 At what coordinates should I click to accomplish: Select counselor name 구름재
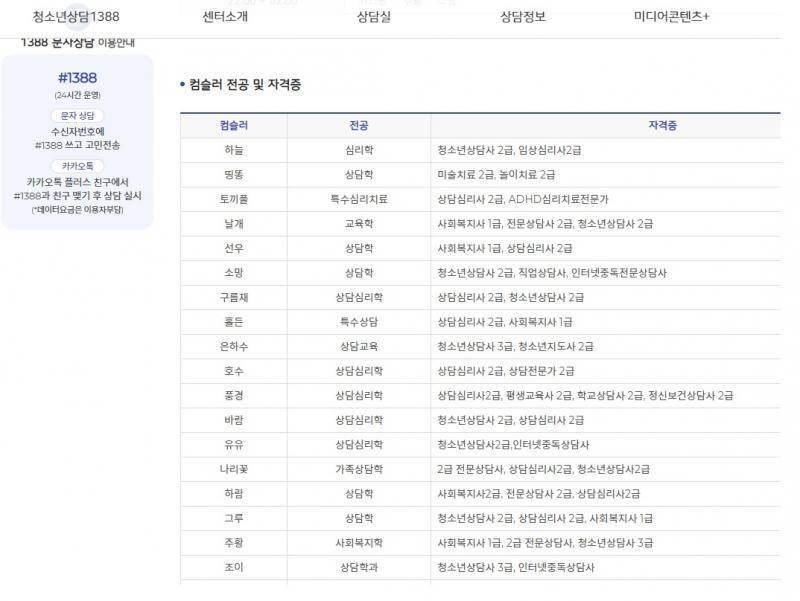click(234, 297)
